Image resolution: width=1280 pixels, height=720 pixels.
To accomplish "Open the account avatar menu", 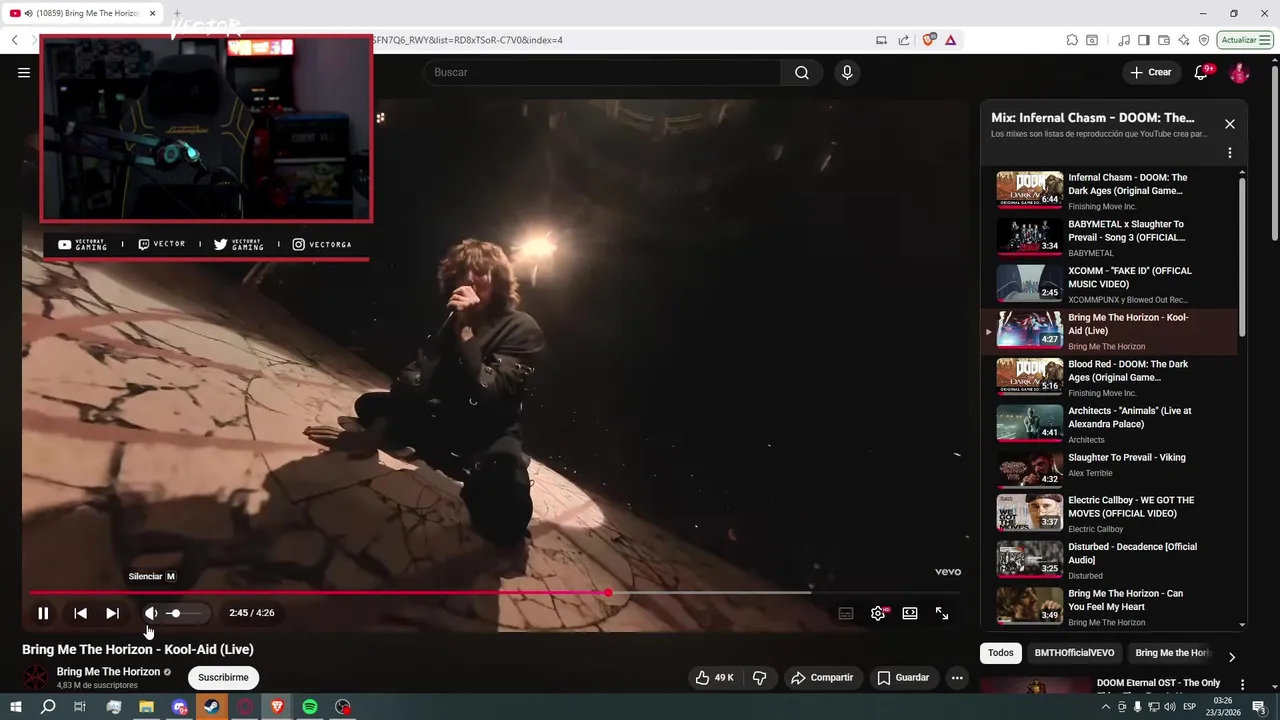I will click(x=1239, y=72).
